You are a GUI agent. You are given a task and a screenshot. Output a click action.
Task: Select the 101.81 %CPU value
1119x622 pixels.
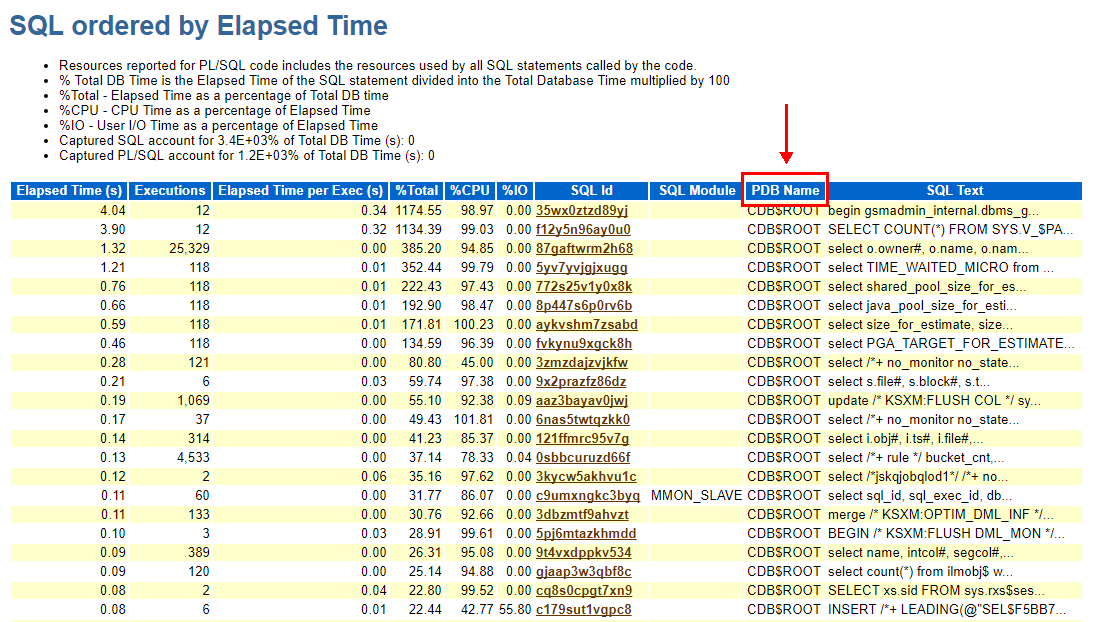pyautogui.click(x=474, y=419)
